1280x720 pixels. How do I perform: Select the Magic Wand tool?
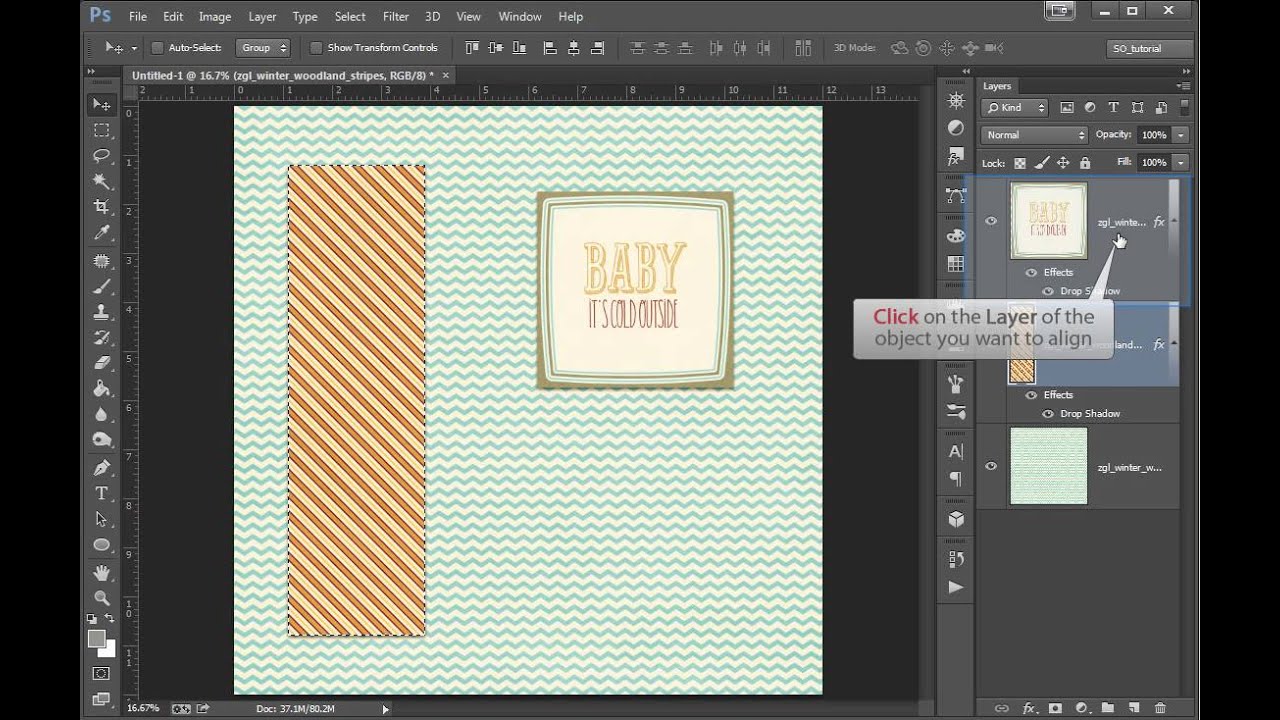click(x=101, y=181)
